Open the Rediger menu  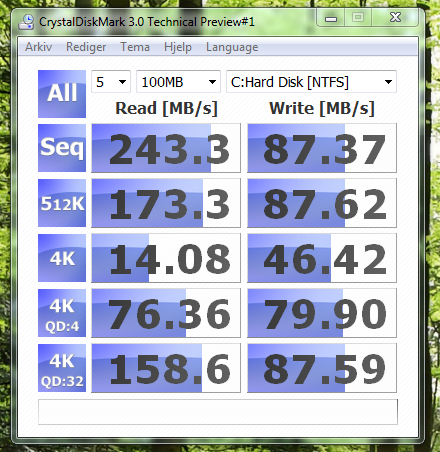pos(86,47)
